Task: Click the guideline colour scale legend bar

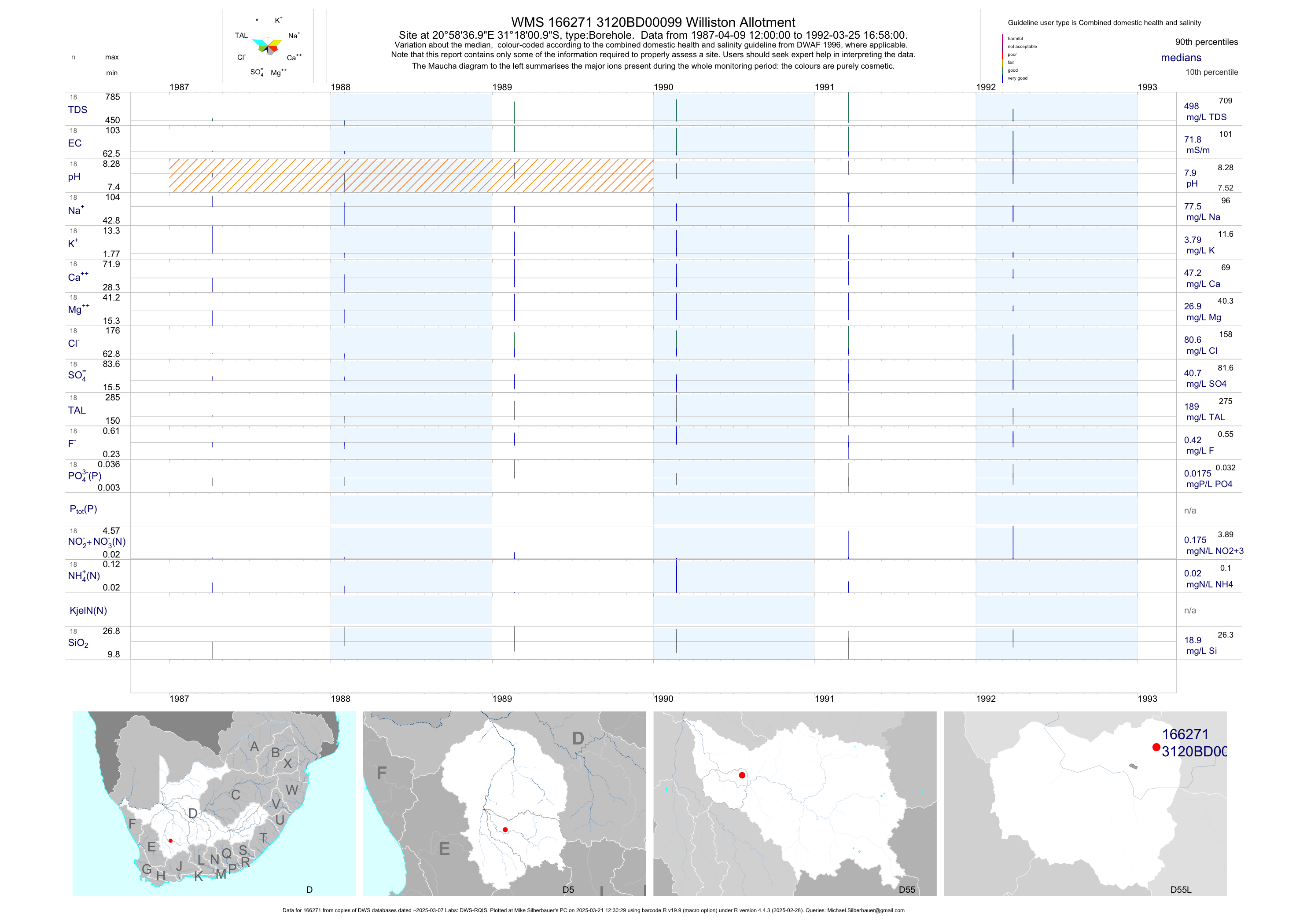Action: (1002, 58)
